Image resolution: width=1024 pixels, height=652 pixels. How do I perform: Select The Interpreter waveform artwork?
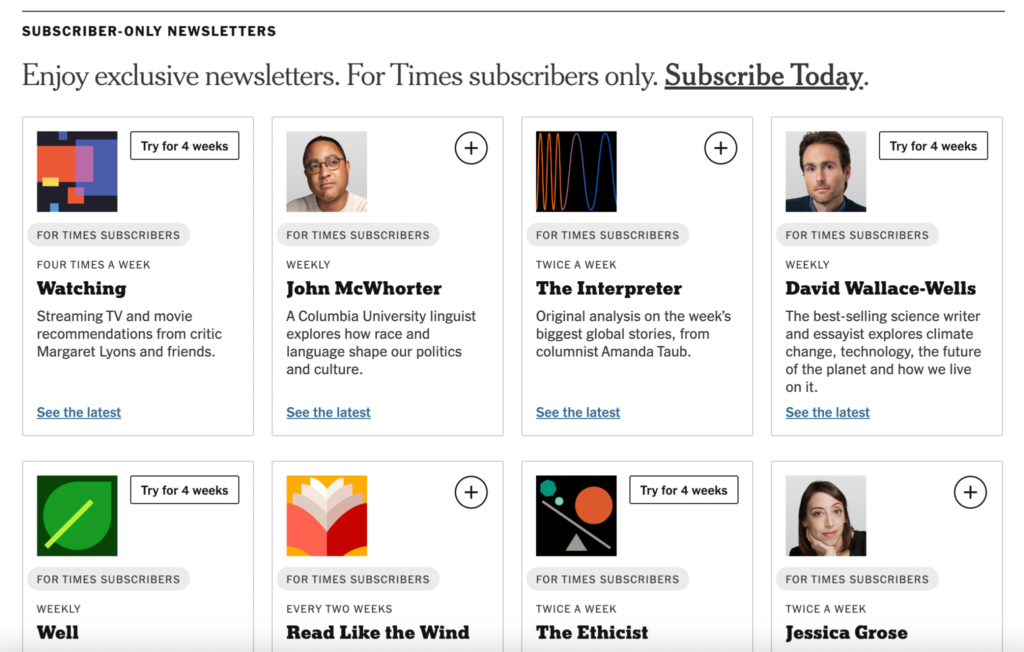(x=574, y=171)
